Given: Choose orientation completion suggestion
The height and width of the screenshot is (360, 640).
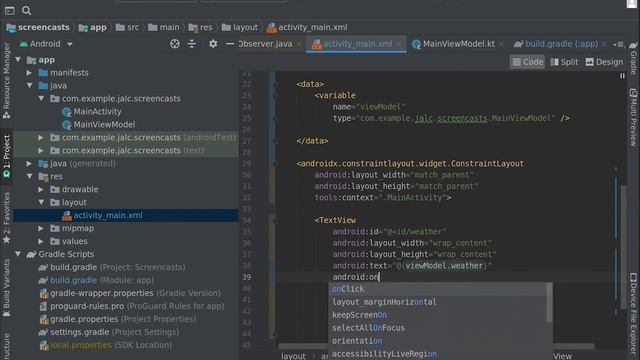Looking at the screenshot, I should tap(437, 341).
